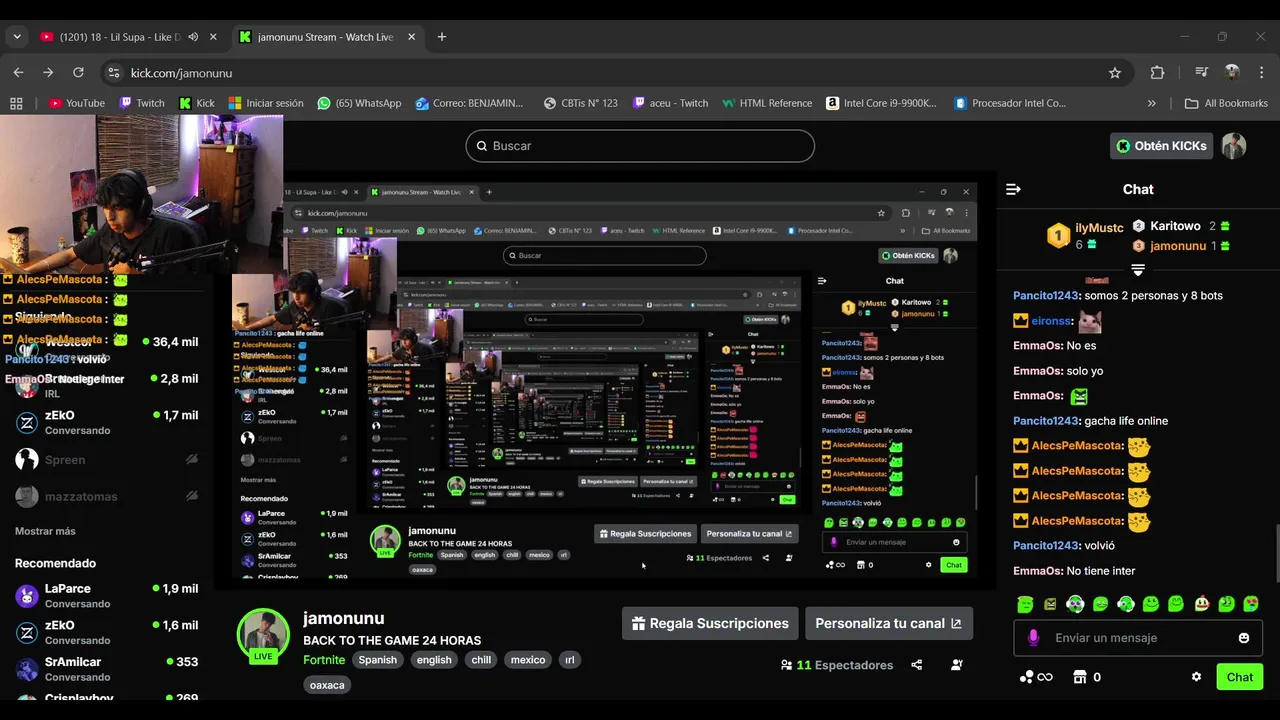This screenshot has height=720, width=1280.
Task: Select the oaxaca tag
Action: [327, 685]
